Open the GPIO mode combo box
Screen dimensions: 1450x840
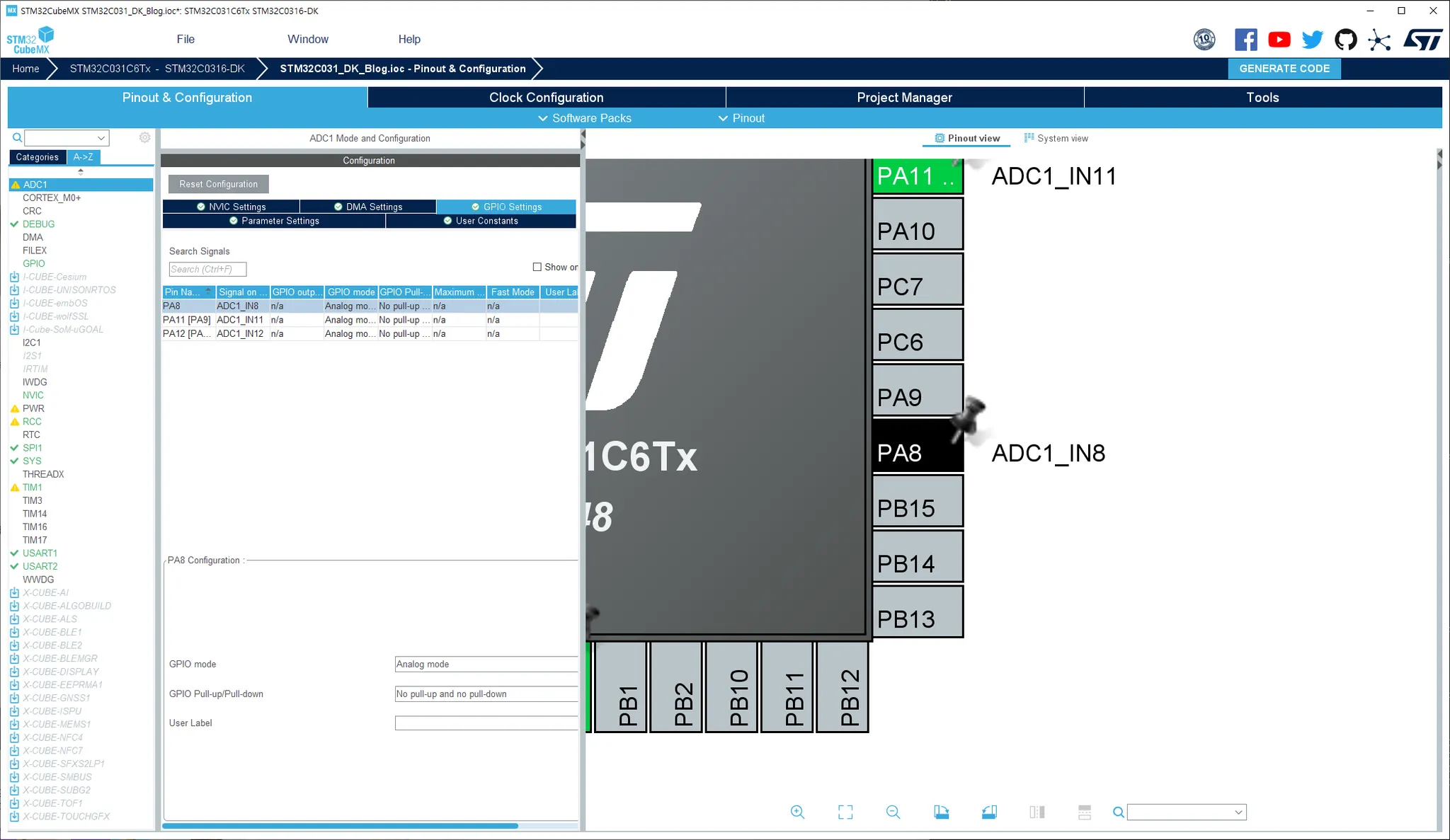486,664
